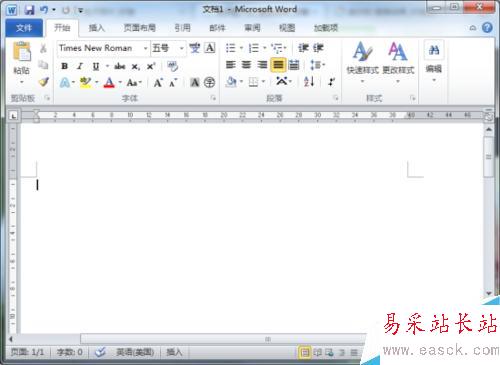500x365 pixels.
Task: Decrease paragraph indent
Action: (303, 48)
